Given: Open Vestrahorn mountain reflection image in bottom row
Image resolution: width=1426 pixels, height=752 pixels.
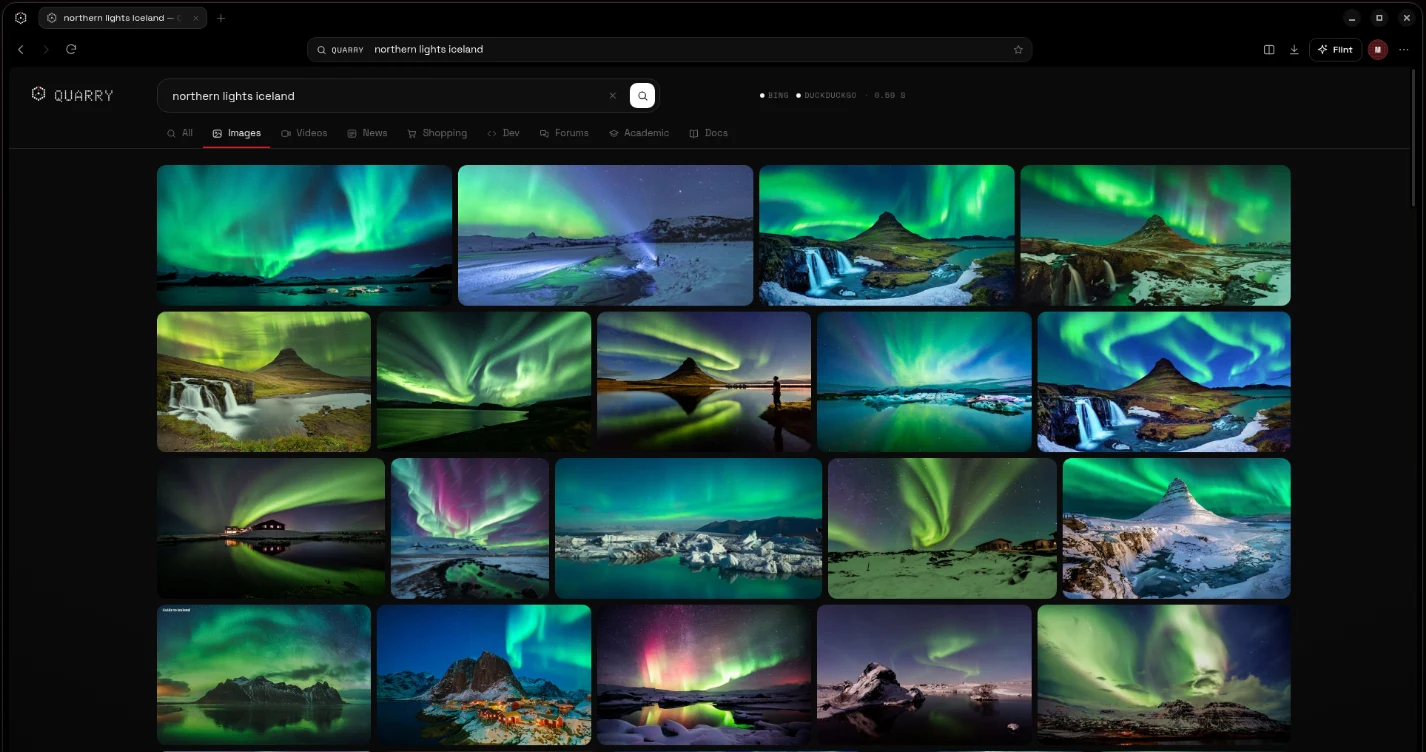Looking at the screenshot, I should pos(264,675).
